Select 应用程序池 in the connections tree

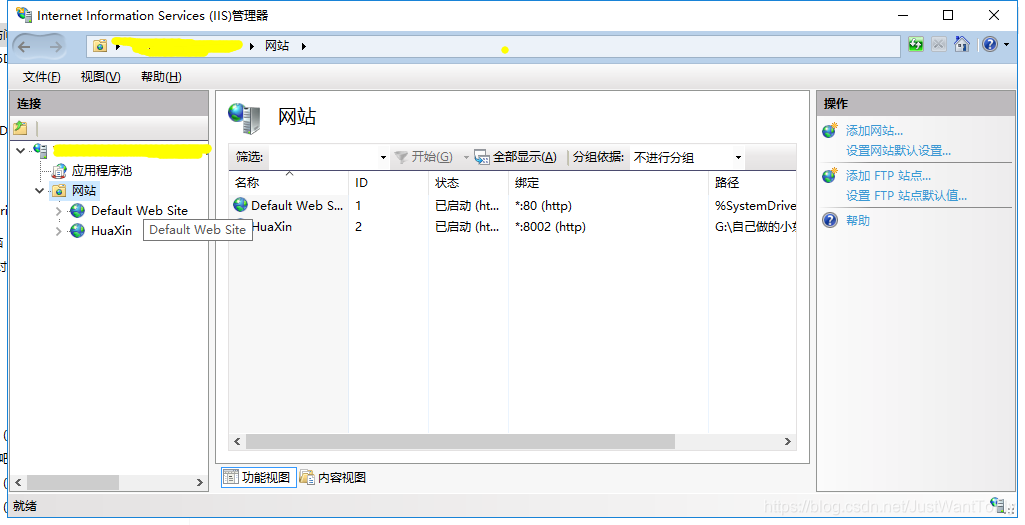point(101,171)
